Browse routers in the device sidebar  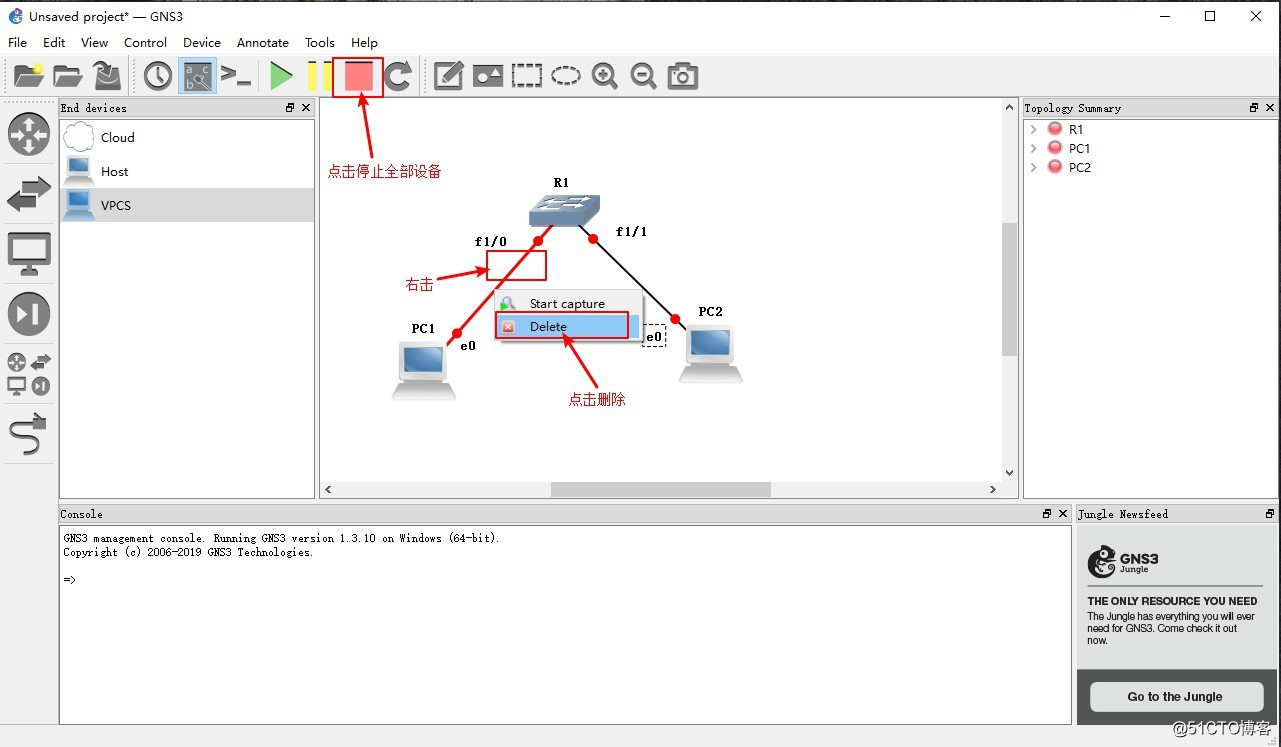[x=29, y=135]
